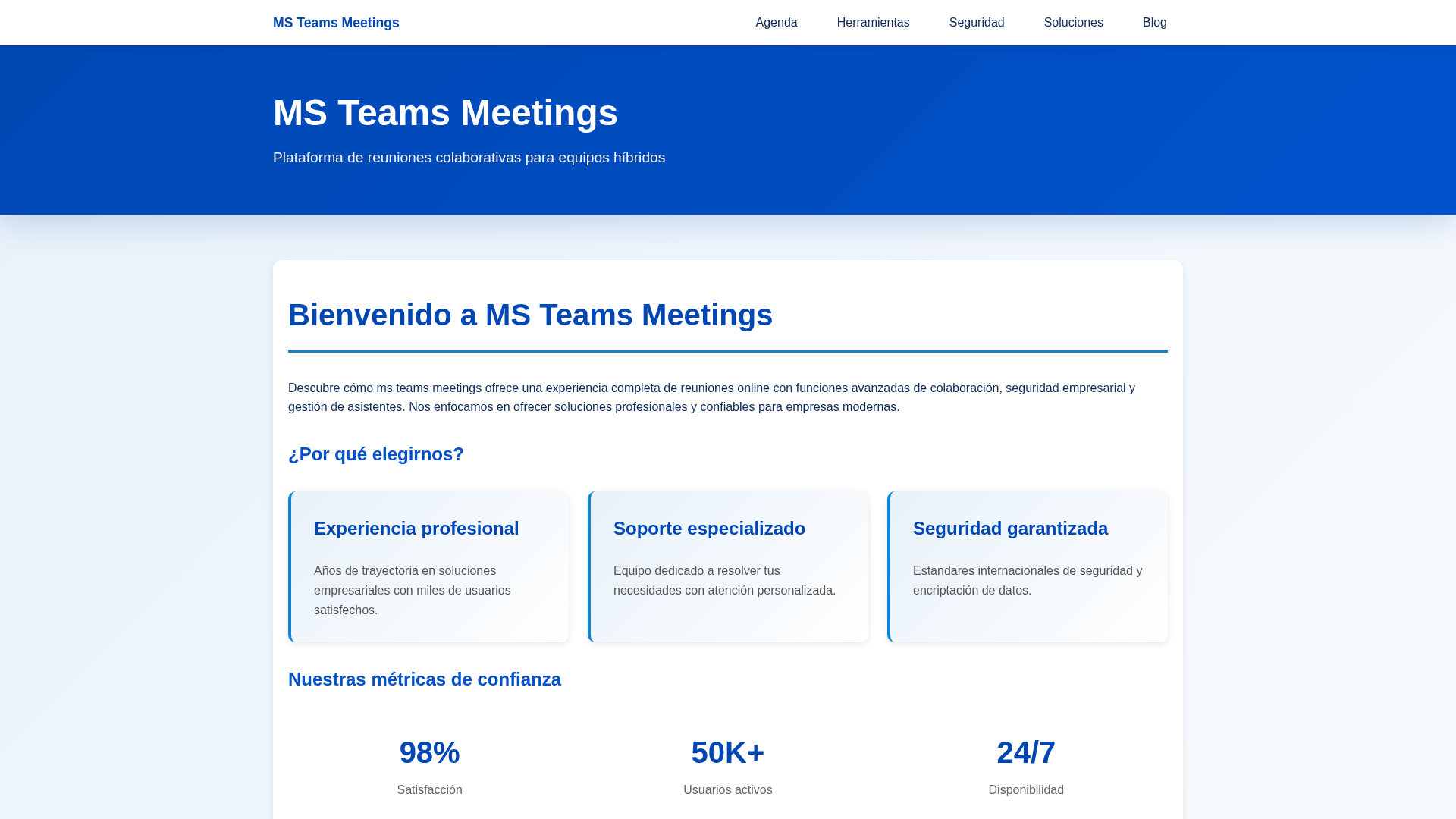This screenshot has height=819, width=1456.
Task: Click the 24/7 metric value
Action: click(1026, 753)
